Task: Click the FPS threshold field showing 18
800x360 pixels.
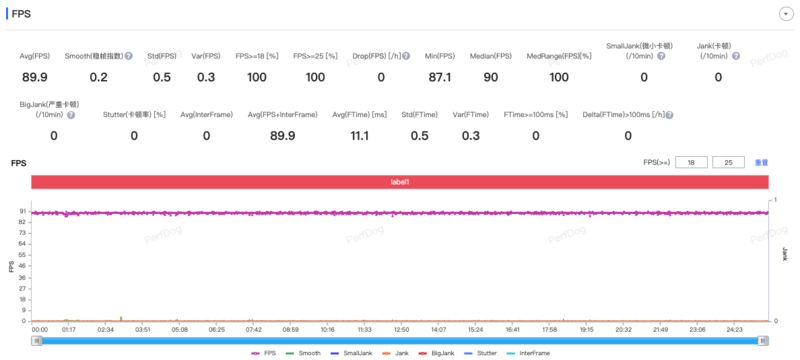Action: (691, 163)
